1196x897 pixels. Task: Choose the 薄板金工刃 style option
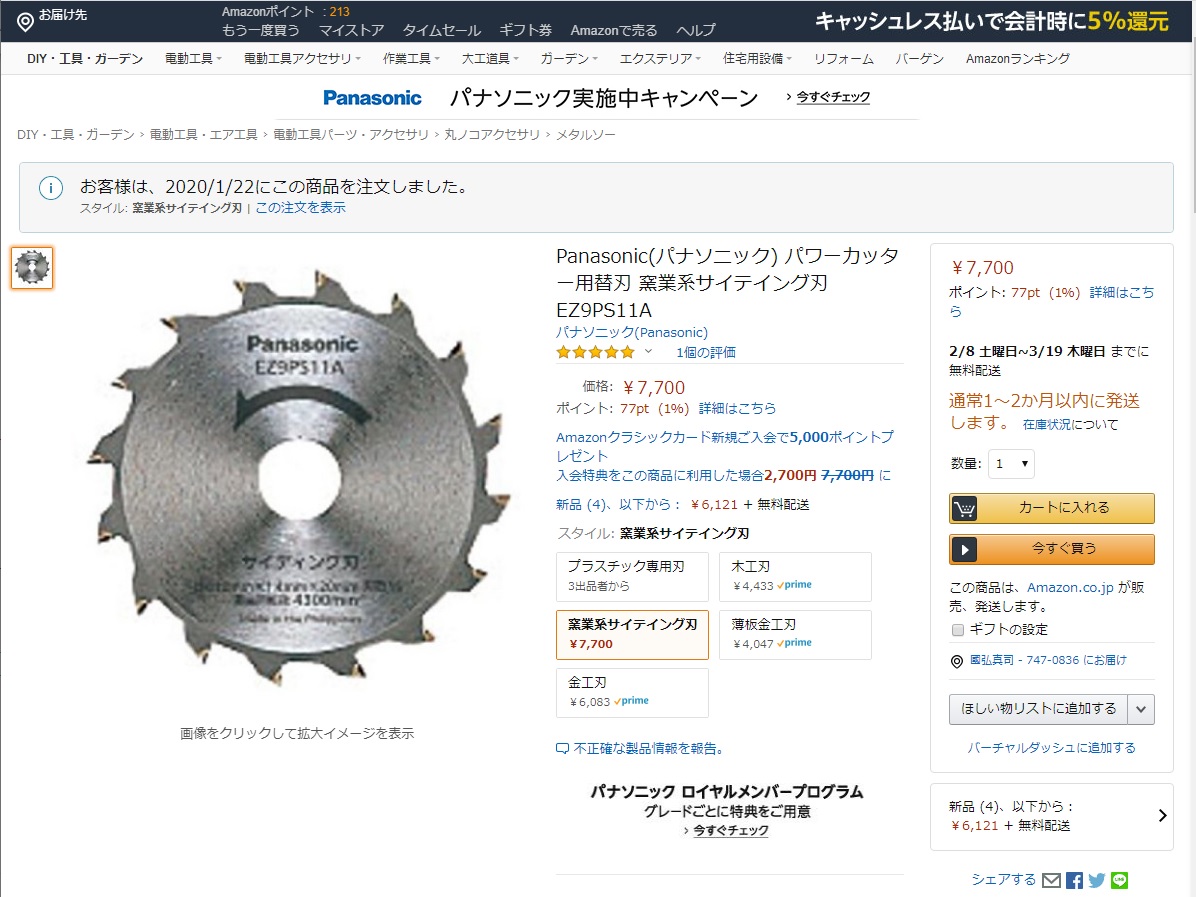click(795, 634)
